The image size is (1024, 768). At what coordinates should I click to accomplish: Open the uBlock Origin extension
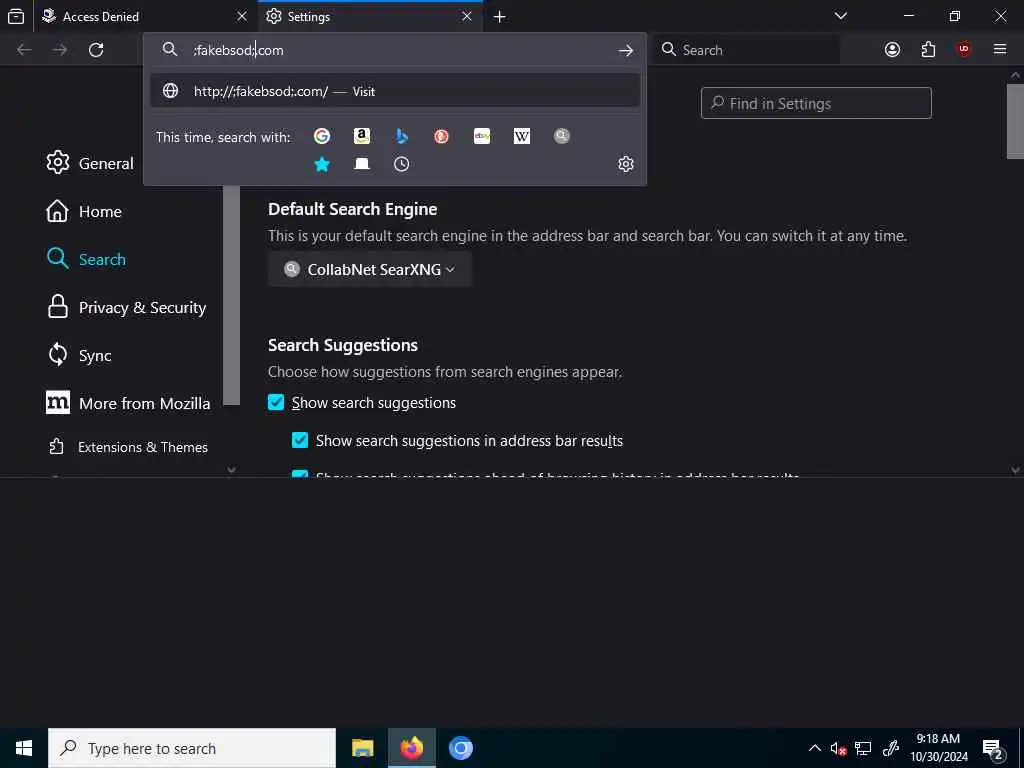(x=964, y=49)
